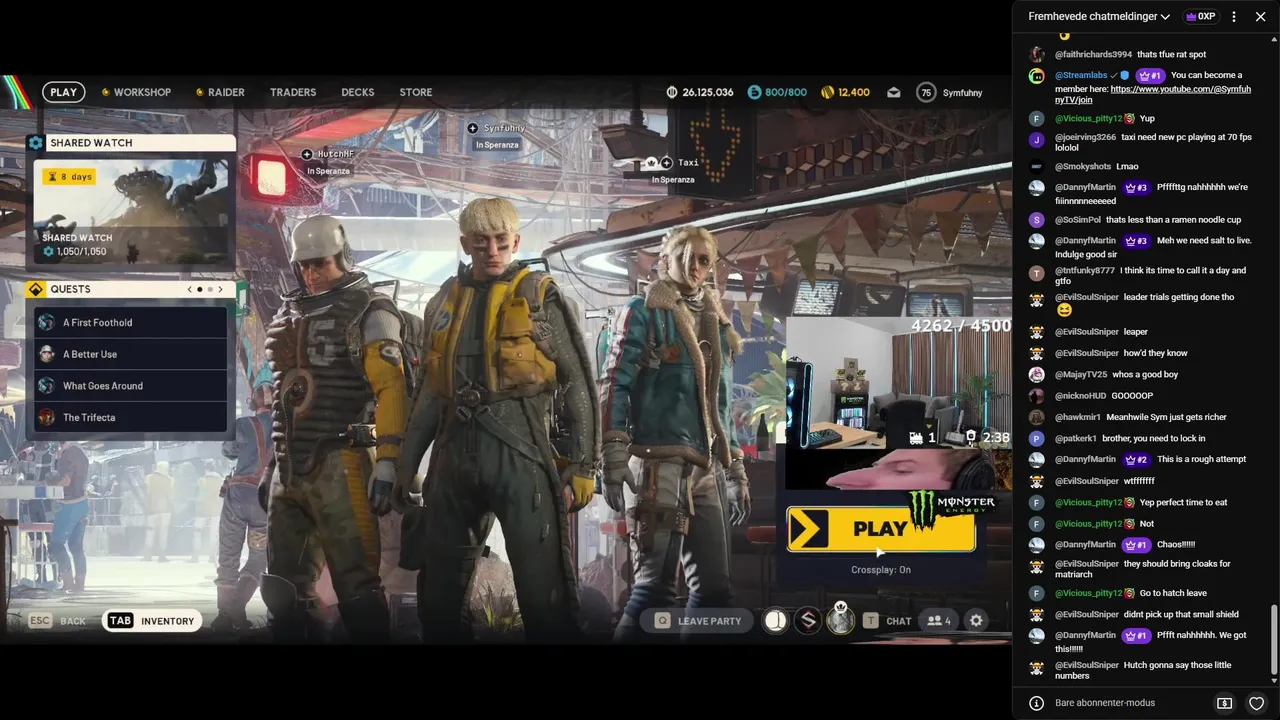Click the @nicknoHUD username
Image resolution: width=1280 pixels, height=720 pixels.
click(1081, 396)
